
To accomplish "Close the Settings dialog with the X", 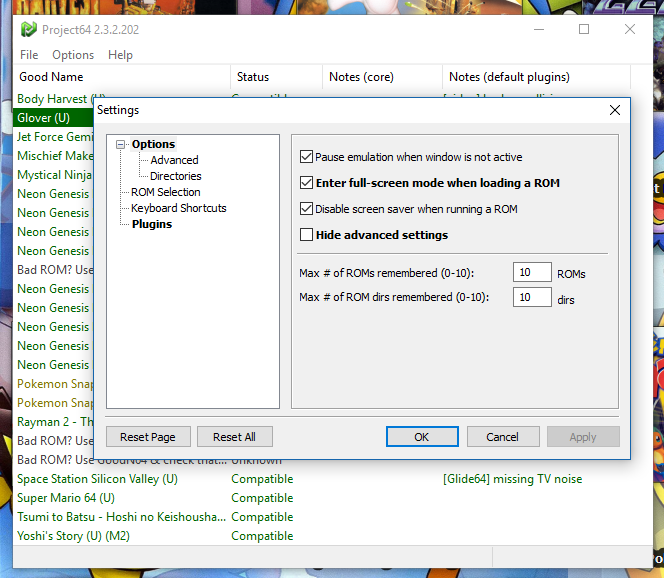I will click(x=615, y=110).
